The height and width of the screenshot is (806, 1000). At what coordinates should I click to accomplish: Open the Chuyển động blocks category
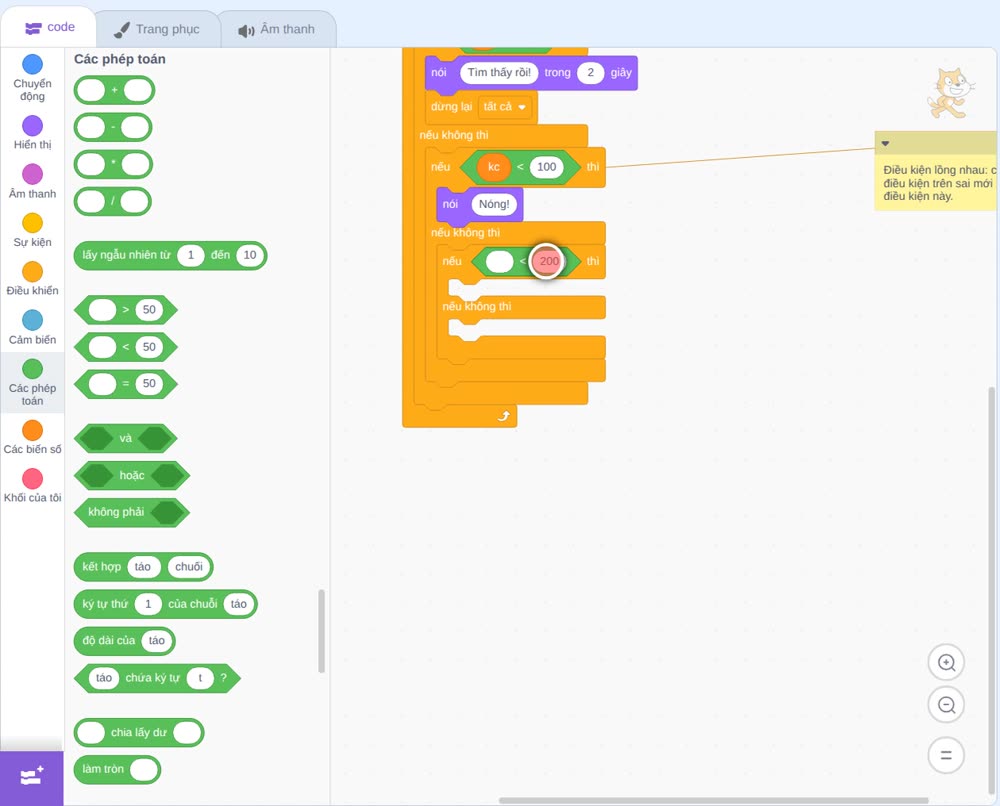click(32, 78)
